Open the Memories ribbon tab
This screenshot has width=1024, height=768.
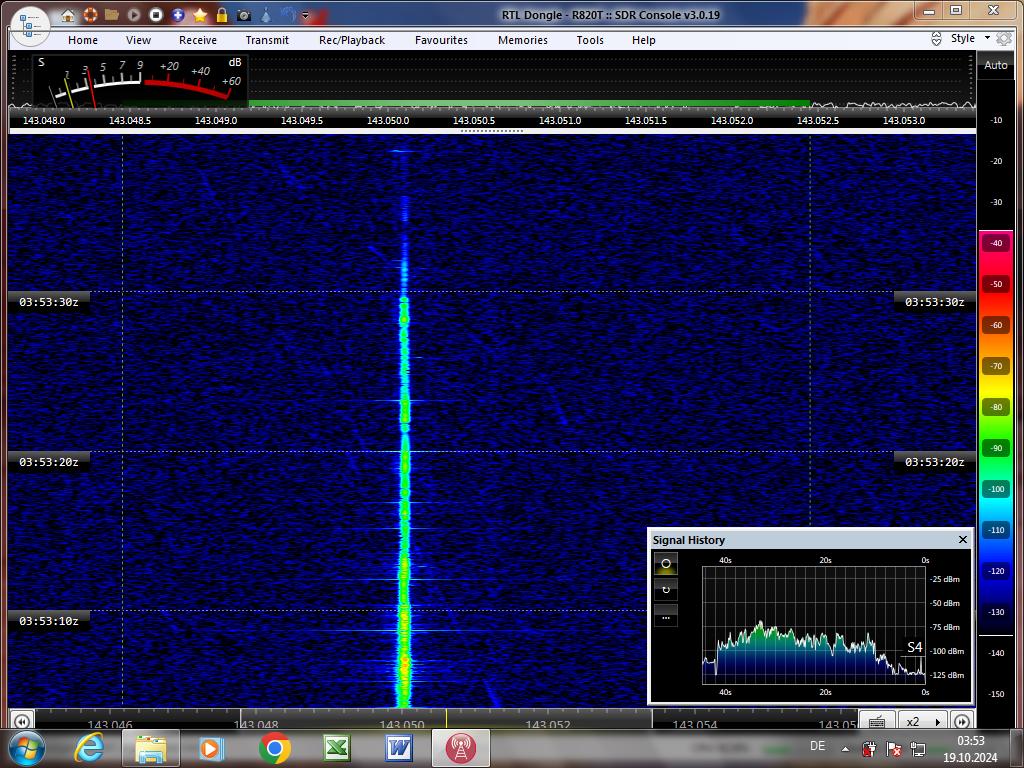pyautogui.click(x=523, y=40)
